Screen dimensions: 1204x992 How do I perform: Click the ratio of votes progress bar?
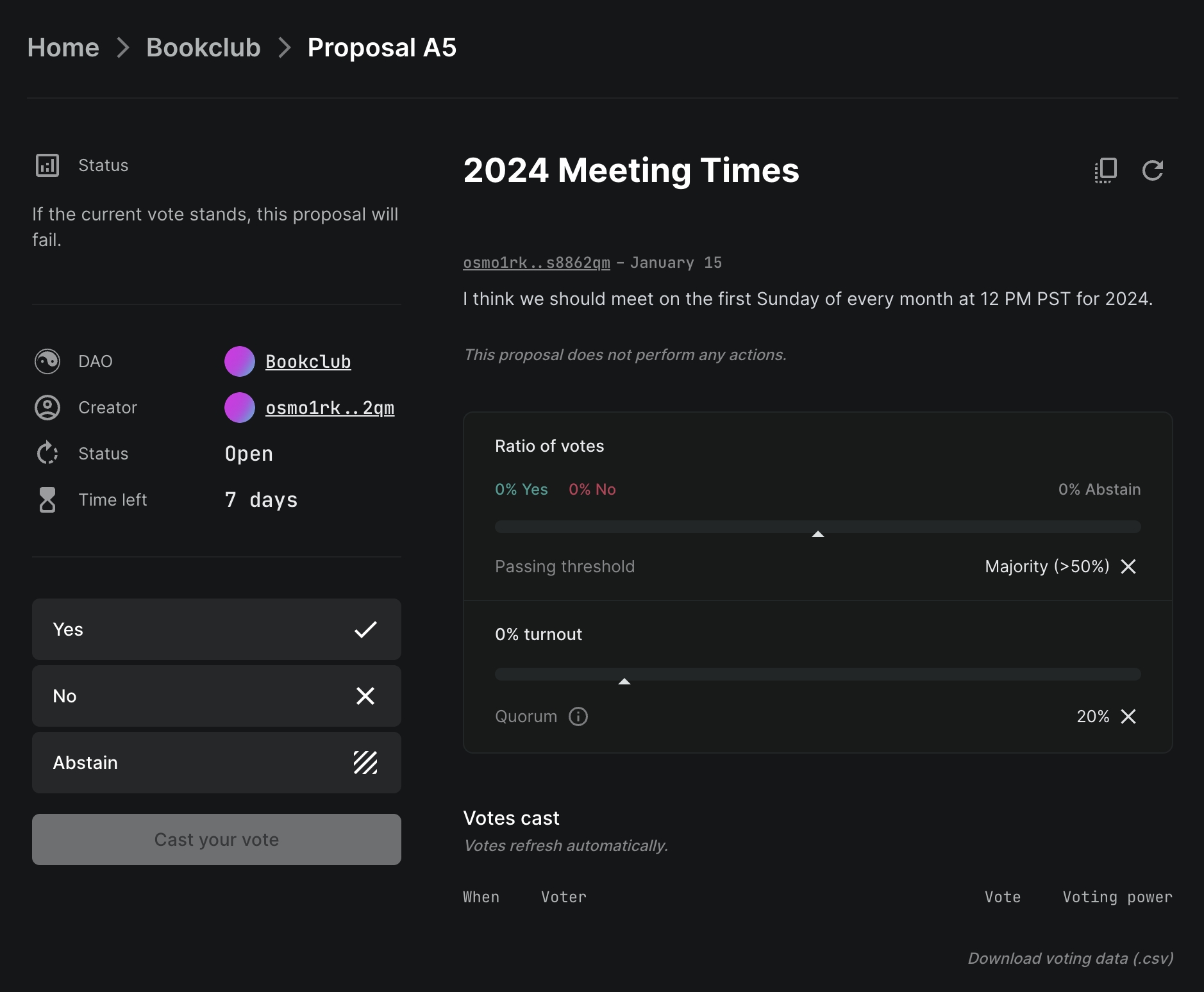tap(817, 527)
